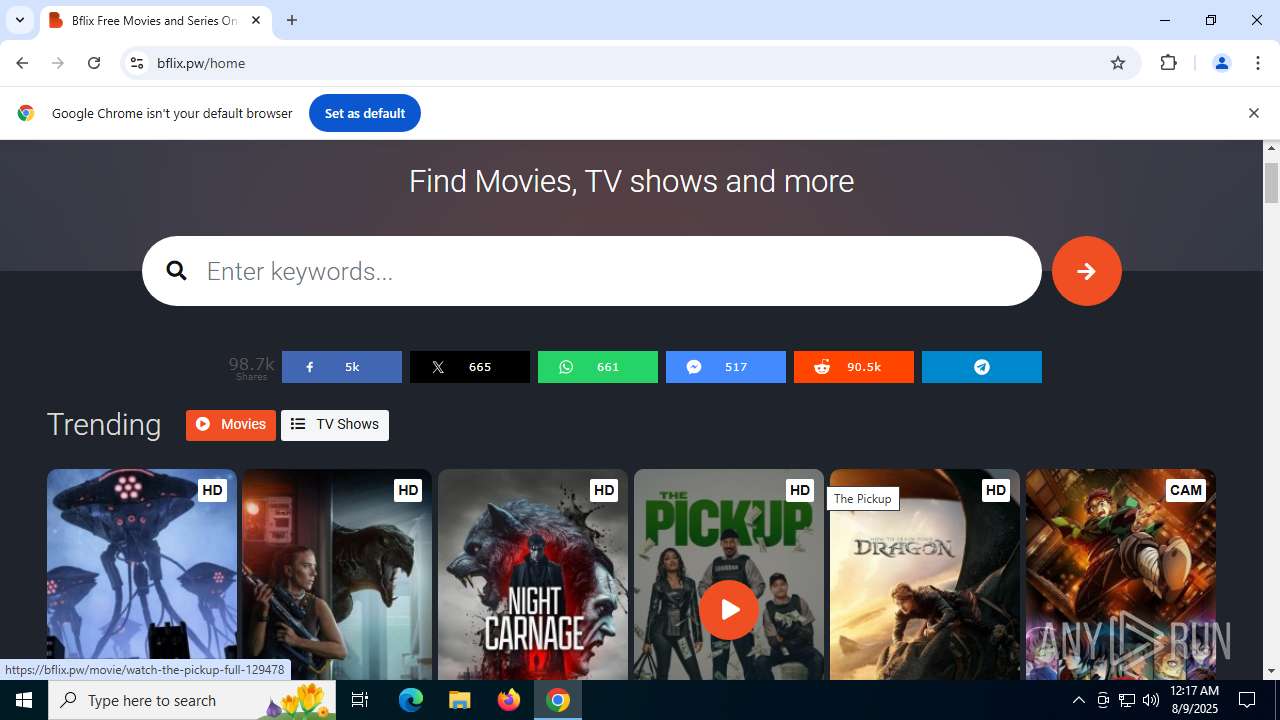The image size is (1280, 720).
Task: Share via WhatsApp button showing 661
Action: click(x=598, y=367)
